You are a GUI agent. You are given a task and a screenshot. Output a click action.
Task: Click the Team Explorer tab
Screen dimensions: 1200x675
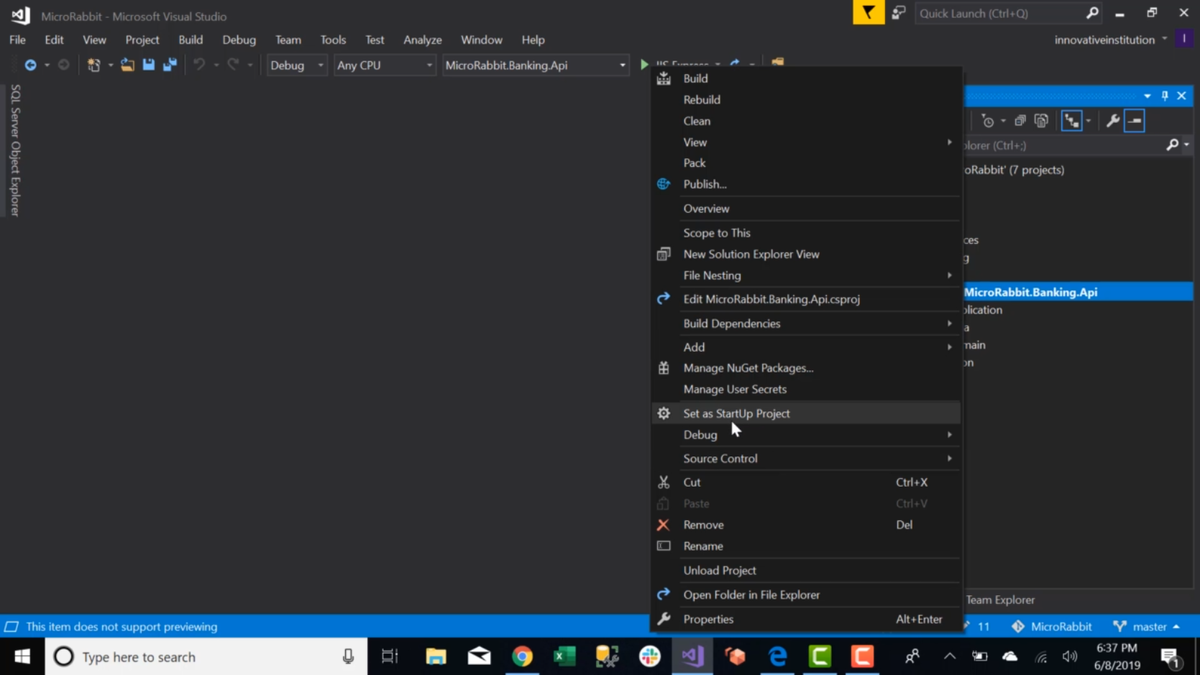pos(1000,600)
